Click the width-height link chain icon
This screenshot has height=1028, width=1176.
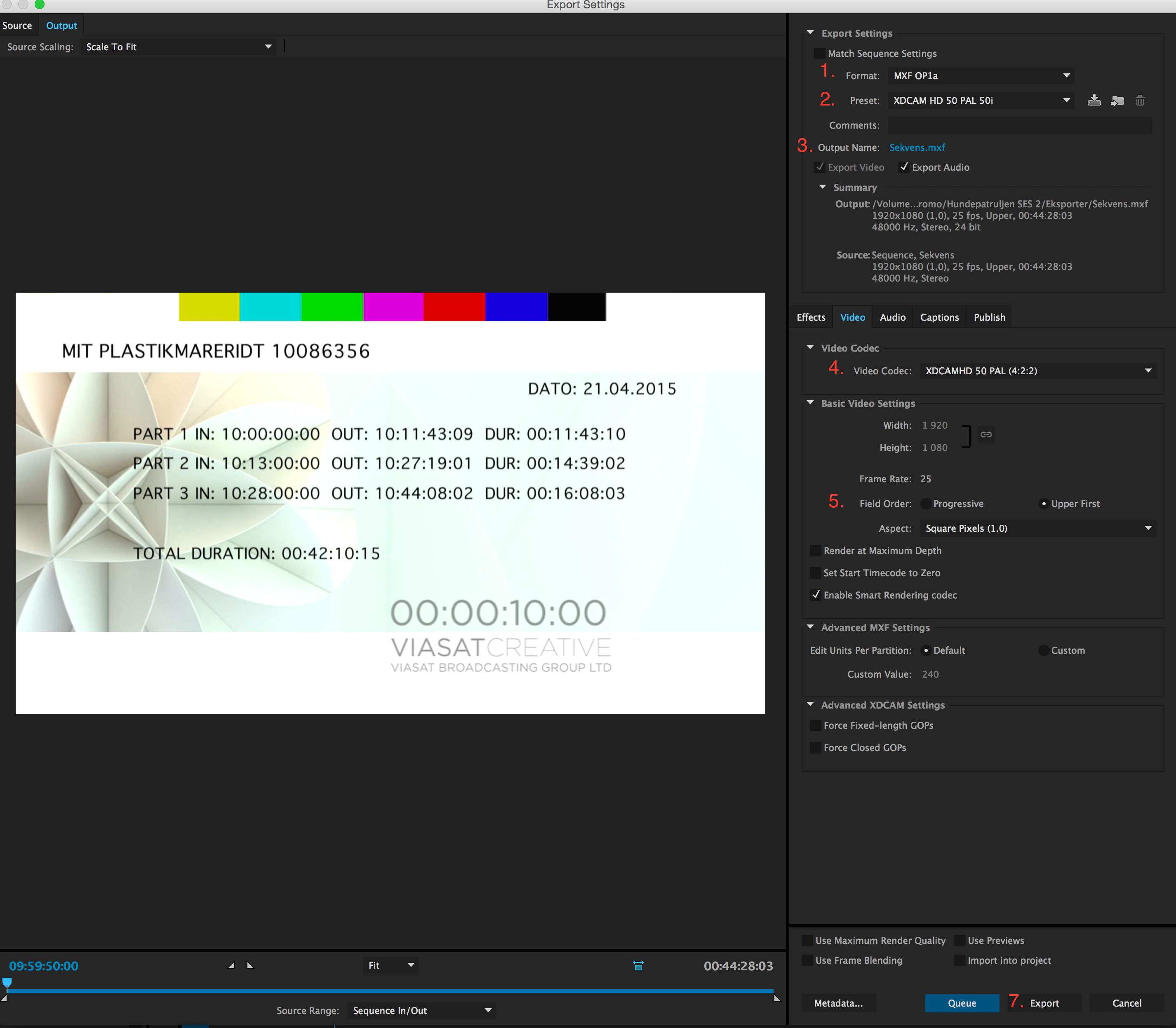click(986, 434)
